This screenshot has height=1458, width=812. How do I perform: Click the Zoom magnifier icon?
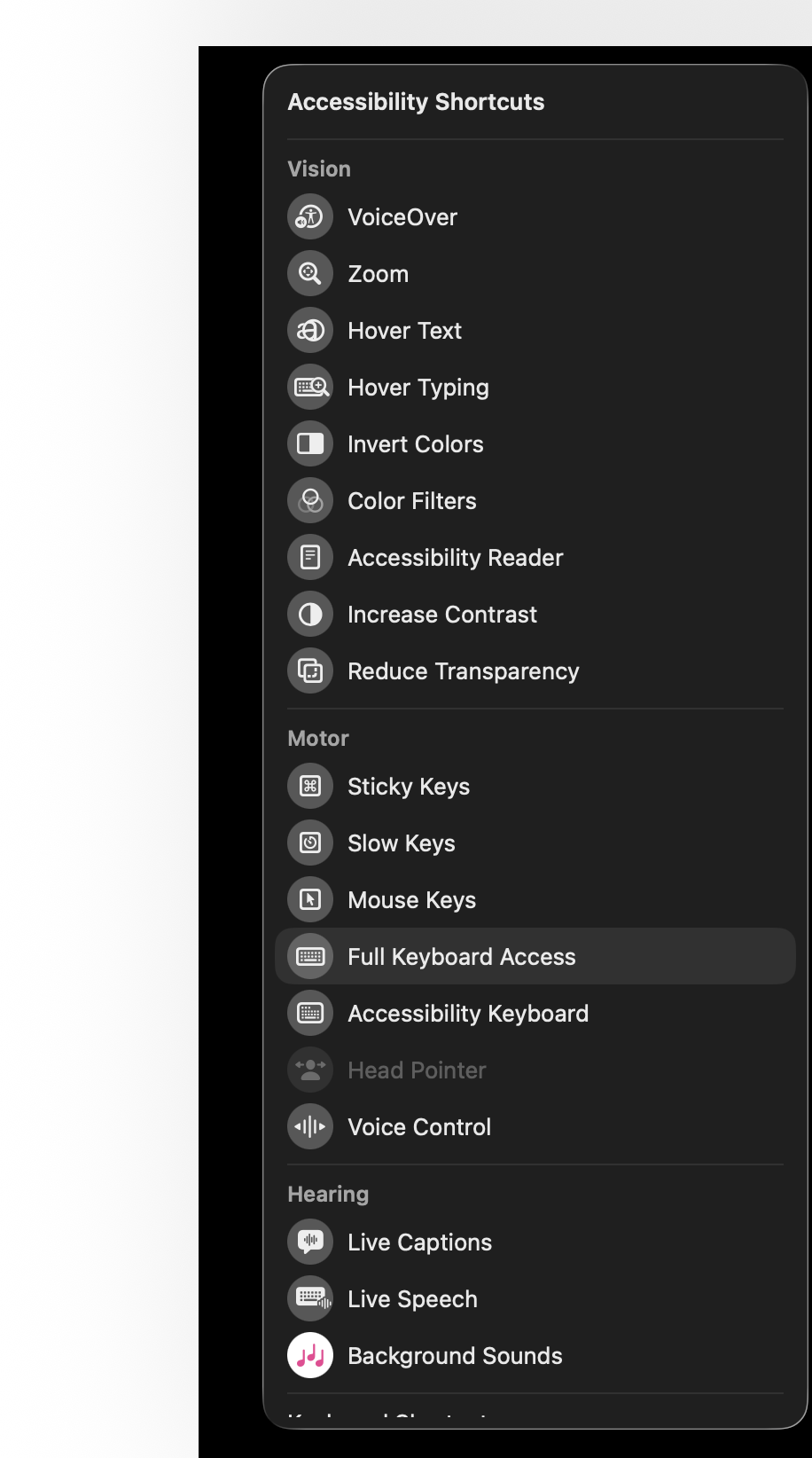[x=310, y=274]
